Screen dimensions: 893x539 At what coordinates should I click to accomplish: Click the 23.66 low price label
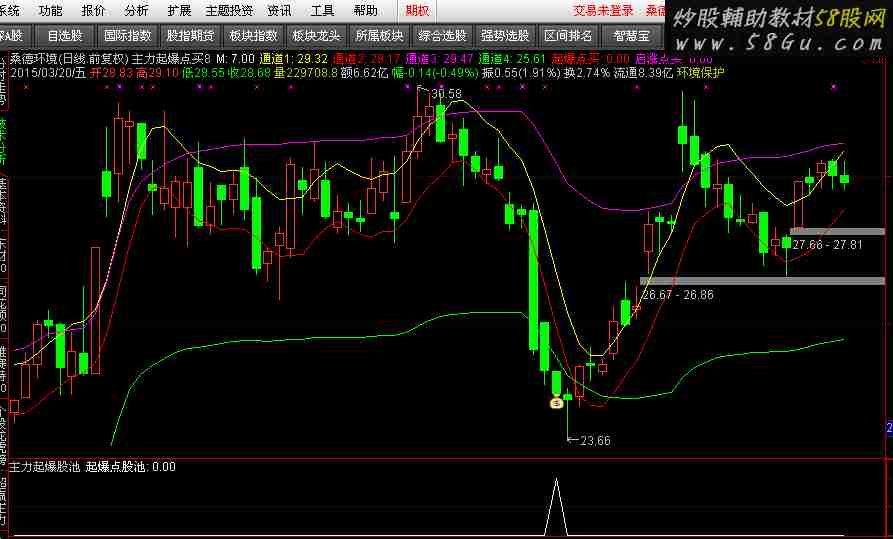point(595,440)
